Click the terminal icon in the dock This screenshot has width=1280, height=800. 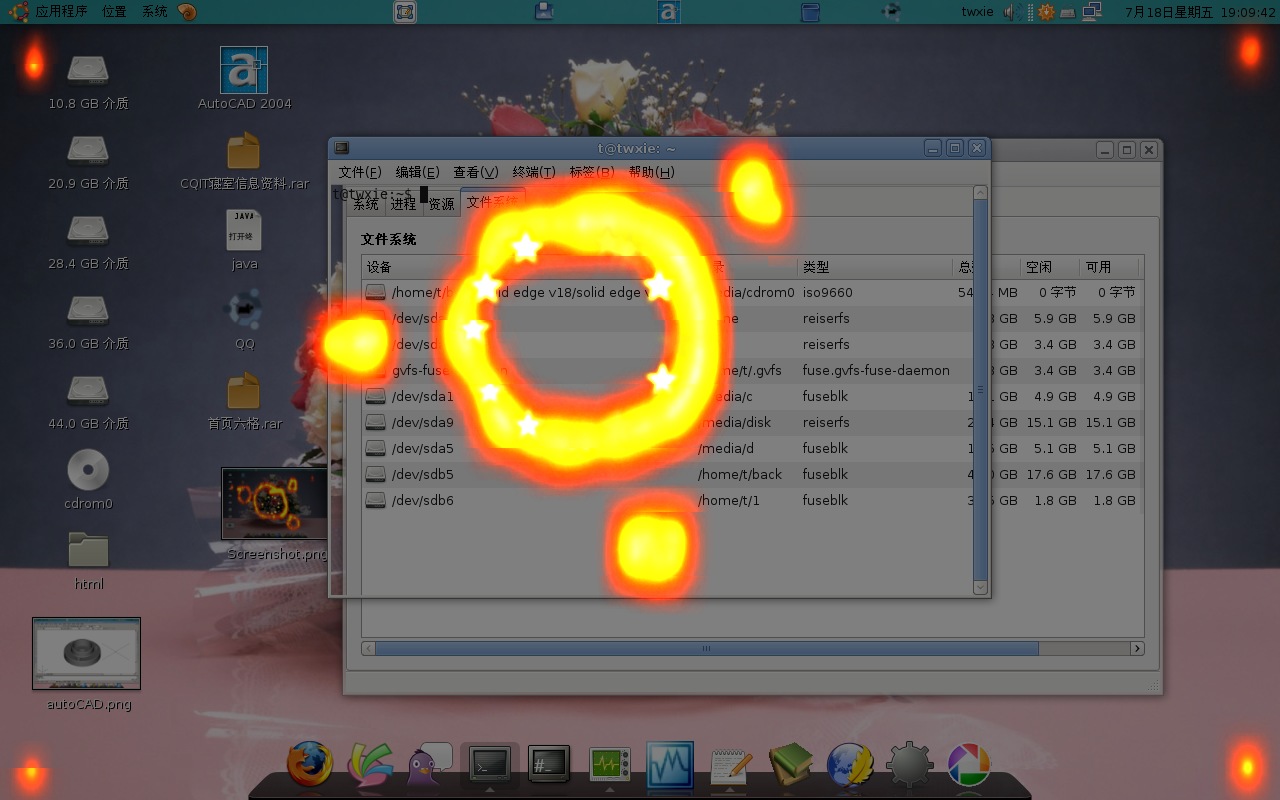(x=490, y=765)
